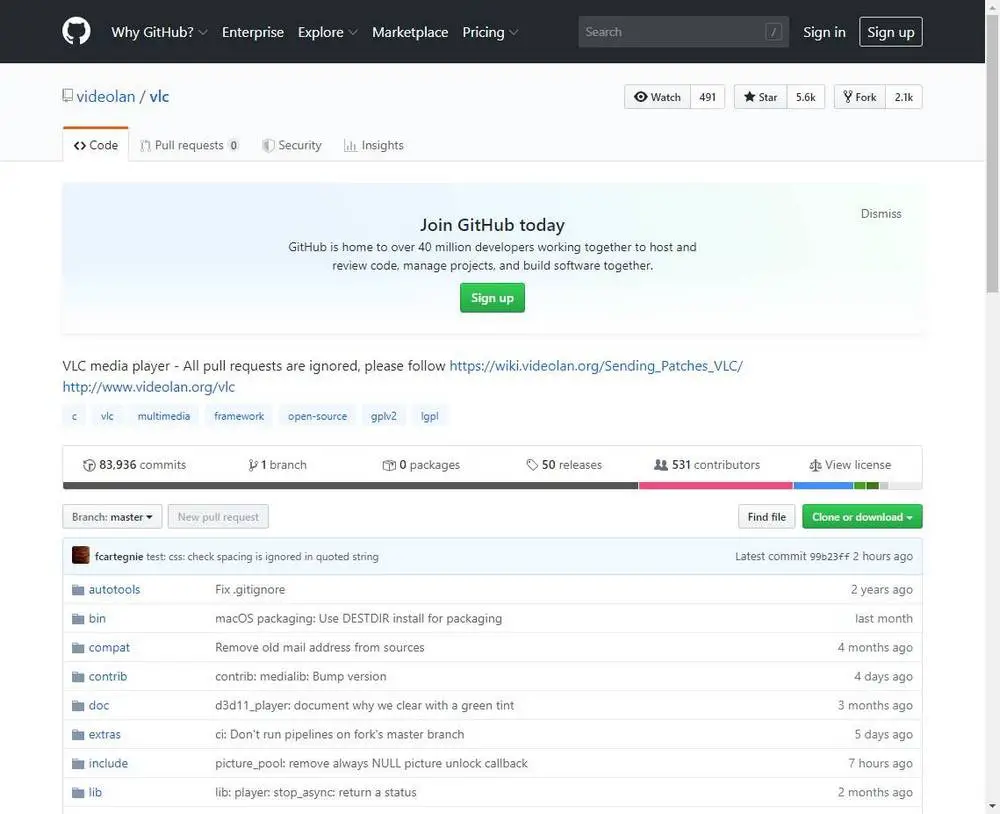The width and height of the screenshot is (1000, 814).
Task: Click Find file button
Action: (x=767, y=517)
